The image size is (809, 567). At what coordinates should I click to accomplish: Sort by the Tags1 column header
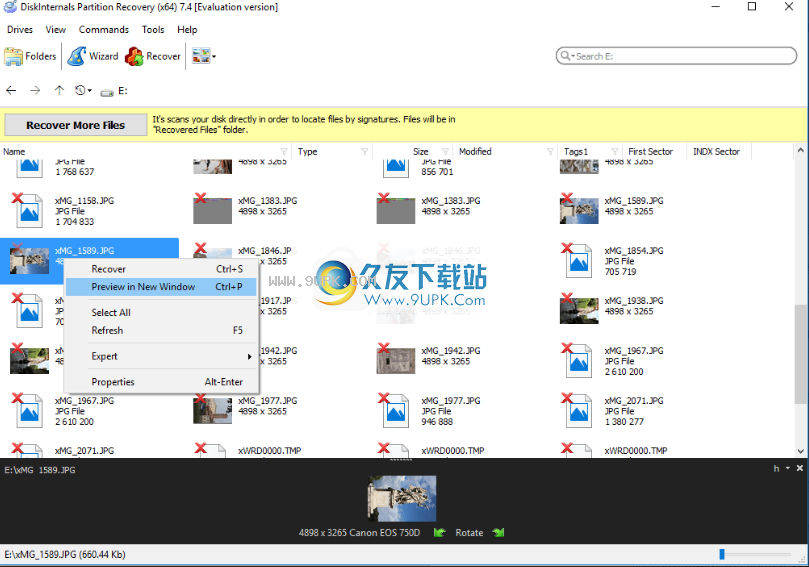pos(576,152)
